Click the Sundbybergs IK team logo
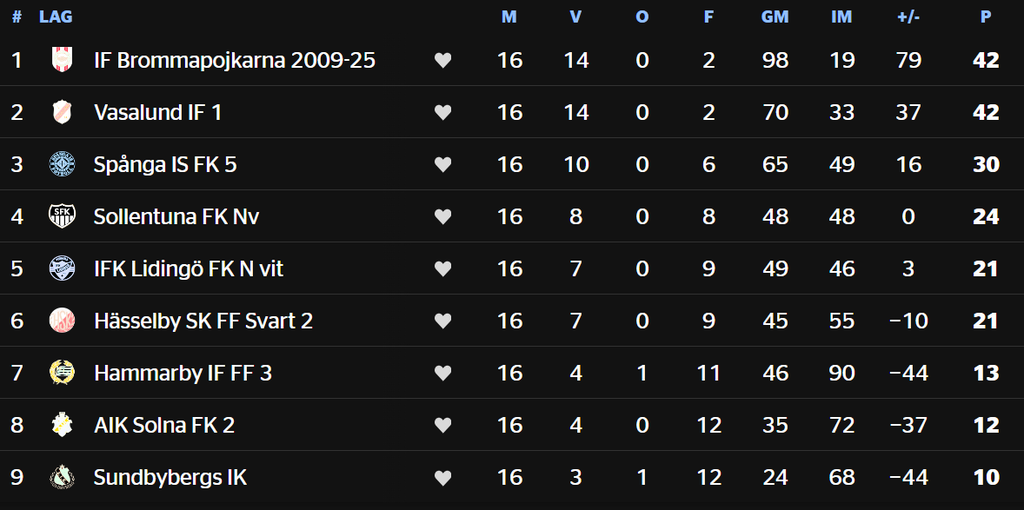Screen dimensions: 1024x510 [x=62, y=477]
